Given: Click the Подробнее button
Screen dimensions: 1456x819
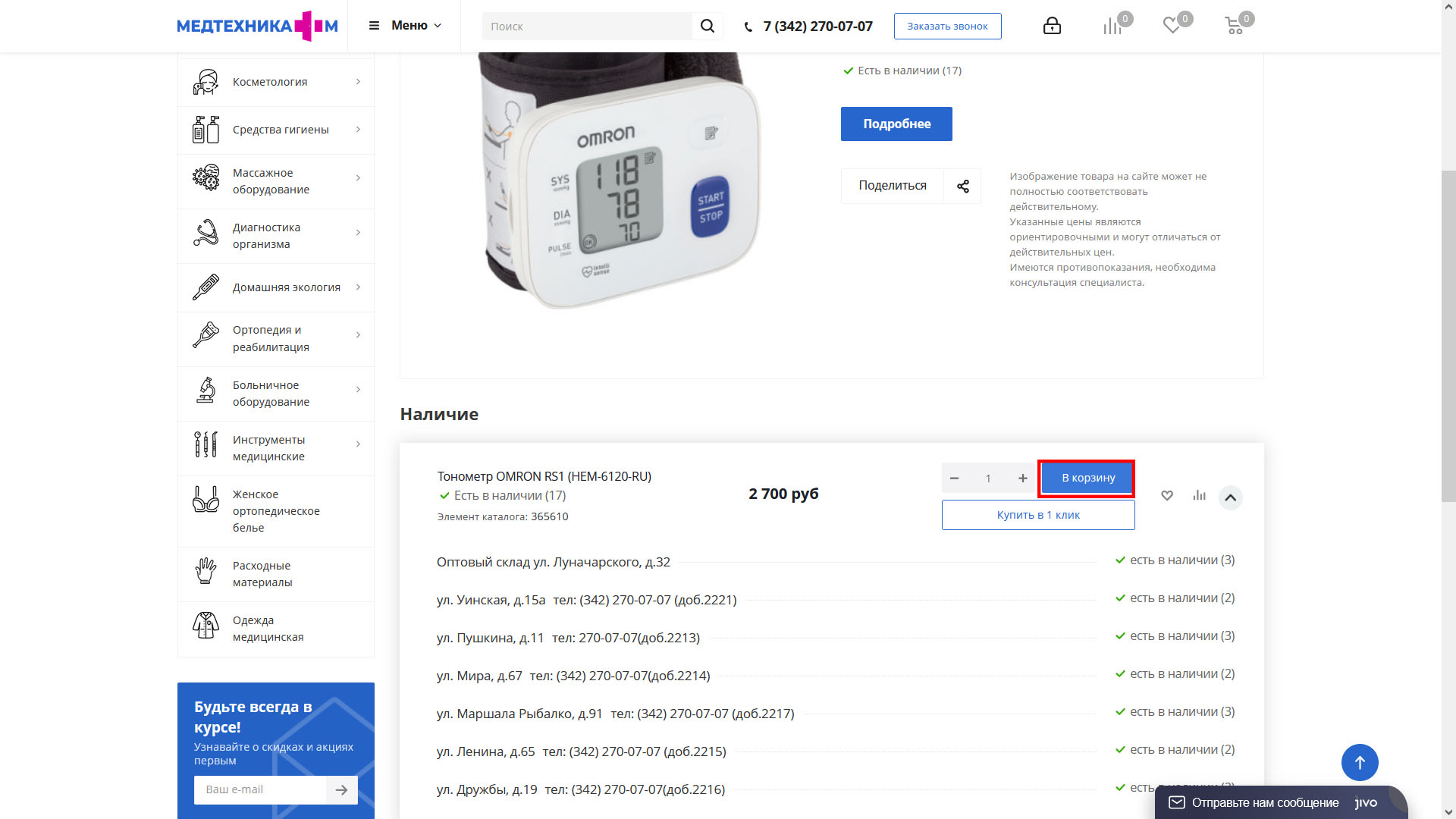Looking at the screenshot, I should pos(896,124).
